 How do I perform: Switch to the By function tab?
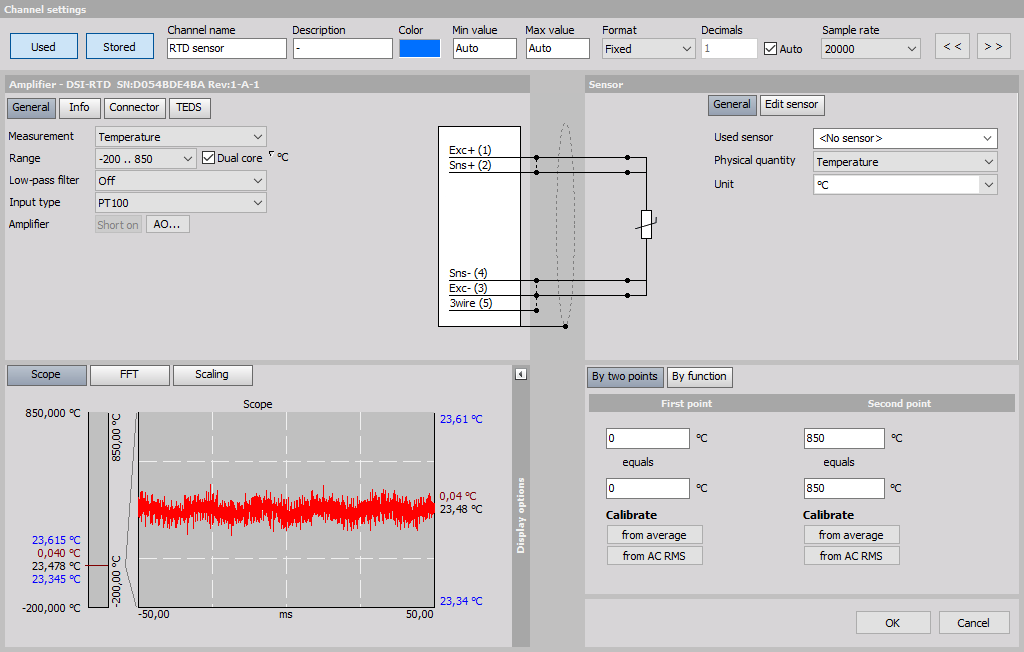699,376
